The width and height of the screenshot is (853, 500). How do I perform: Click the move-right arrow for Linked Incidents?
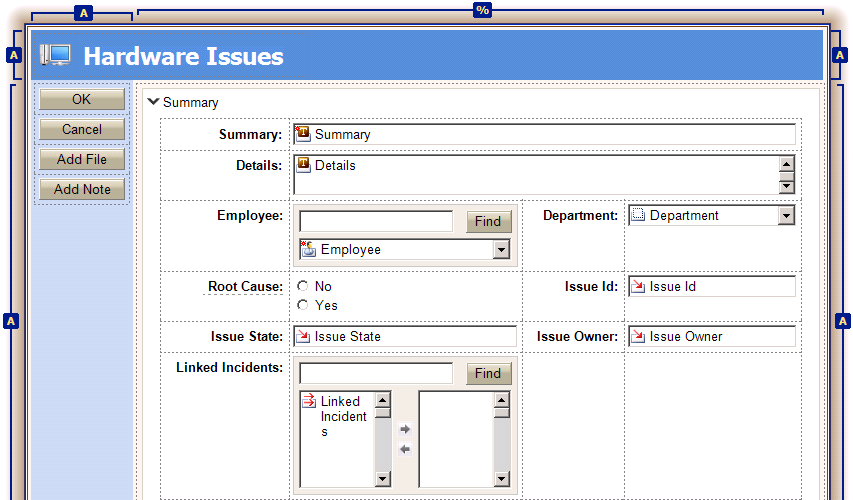(x=405, y=429)
